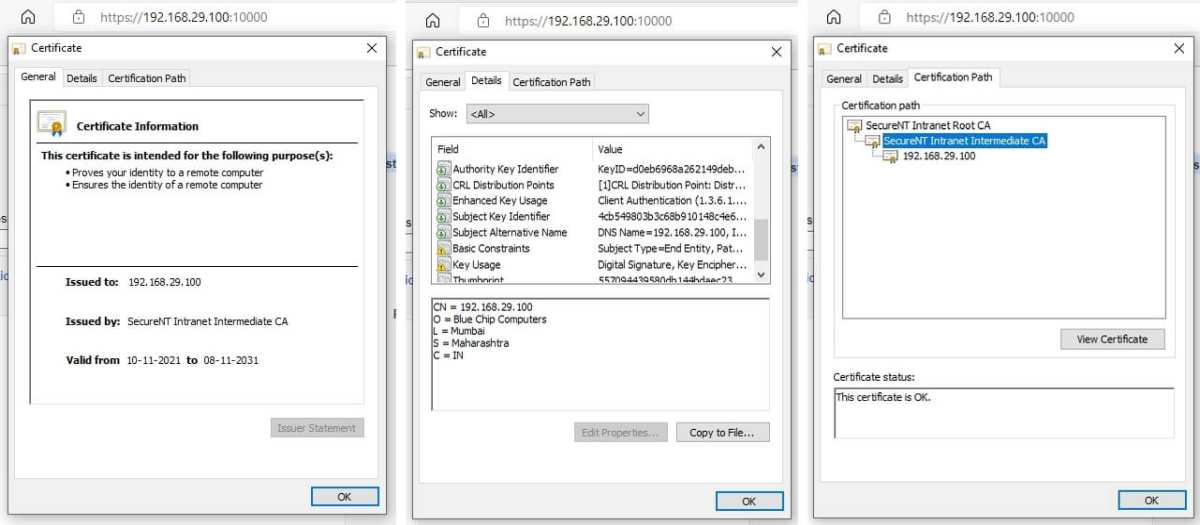Select the Authority Key Identifier row
The image size is (1200, 525).
click(593, 169)
